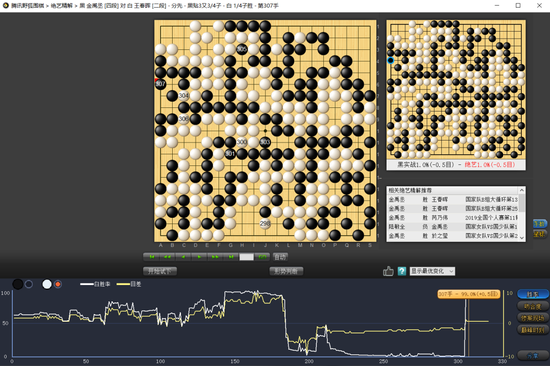This screenshot has width=550, height=366.
Task: Click the recommendation list scroll-down arrow
Action: pos(522,238)
